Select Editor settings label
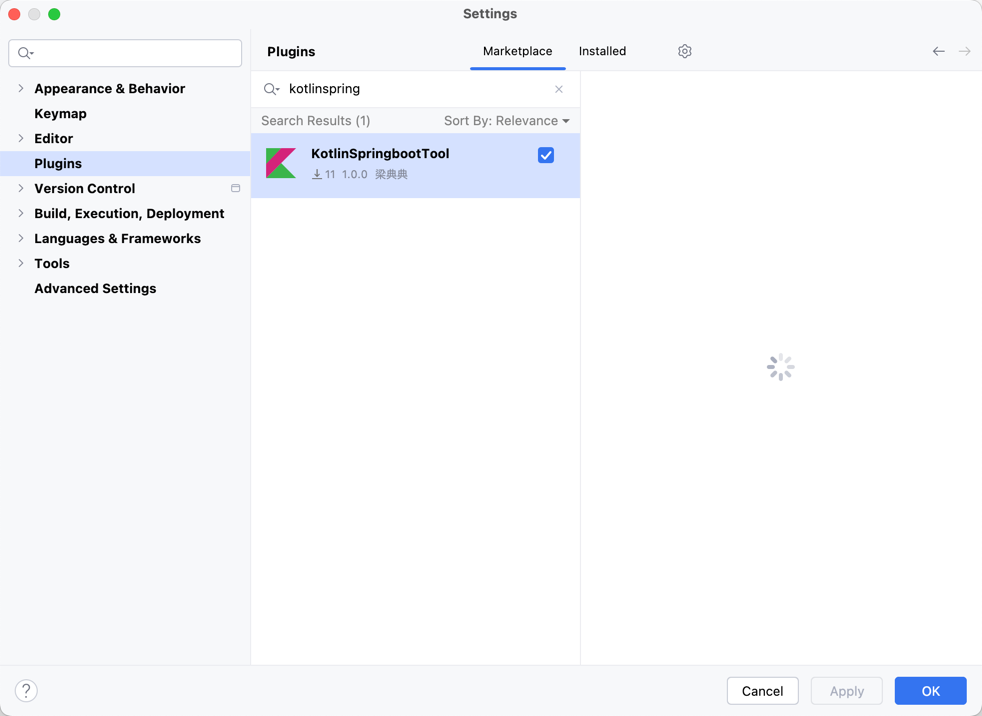Viewport: 982px width, 716px height. pyautogui.click(x=54, y=138)
